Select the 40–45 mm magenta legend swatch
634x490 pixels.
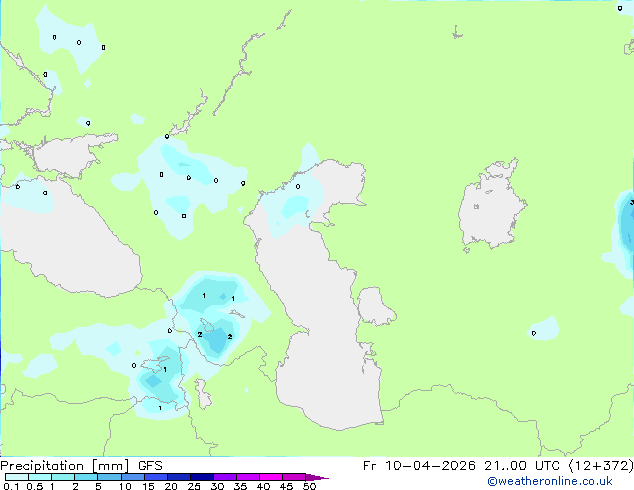click(271, 477)
